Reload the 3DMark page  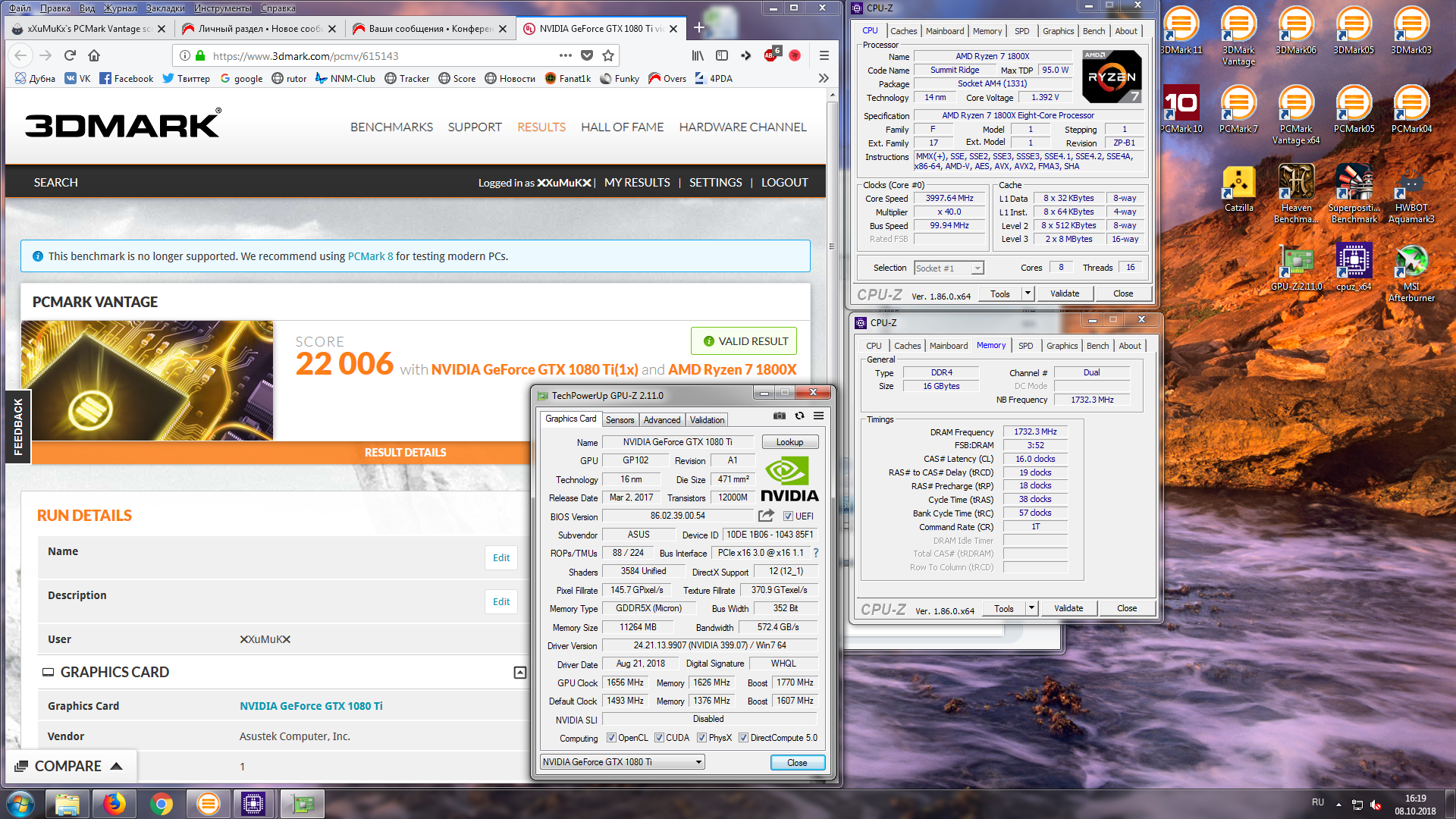click(70, 55)
